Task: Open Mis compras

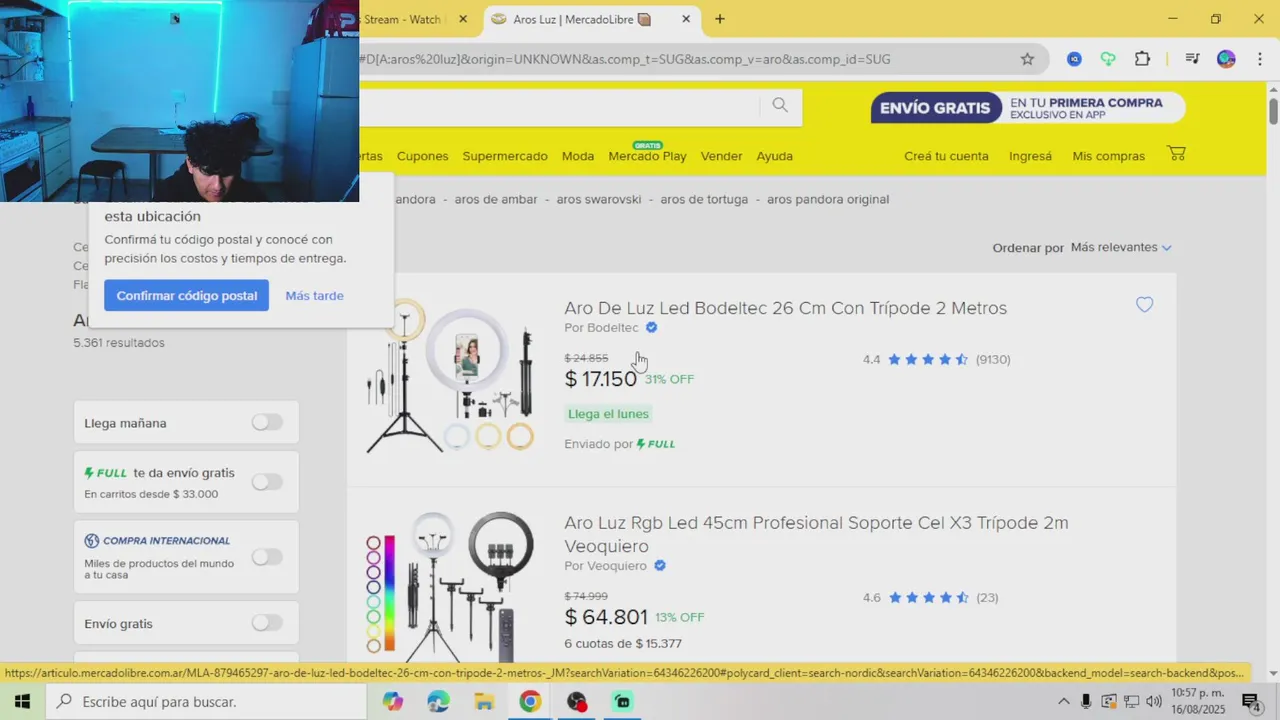Action: [1108, 156]
